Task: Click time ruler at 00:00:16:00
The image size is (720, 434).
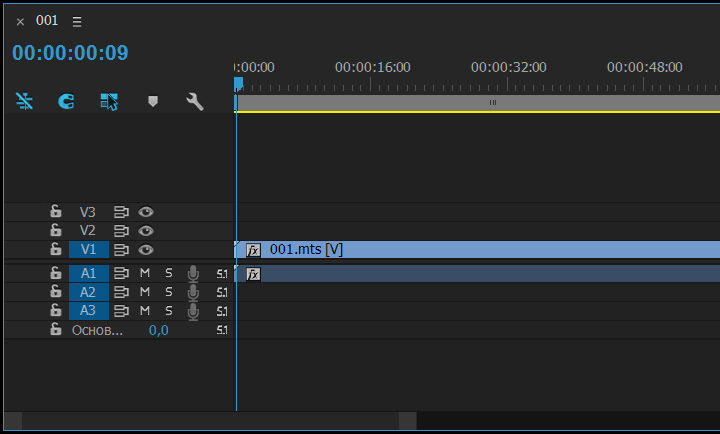Action: coord(372,68)
